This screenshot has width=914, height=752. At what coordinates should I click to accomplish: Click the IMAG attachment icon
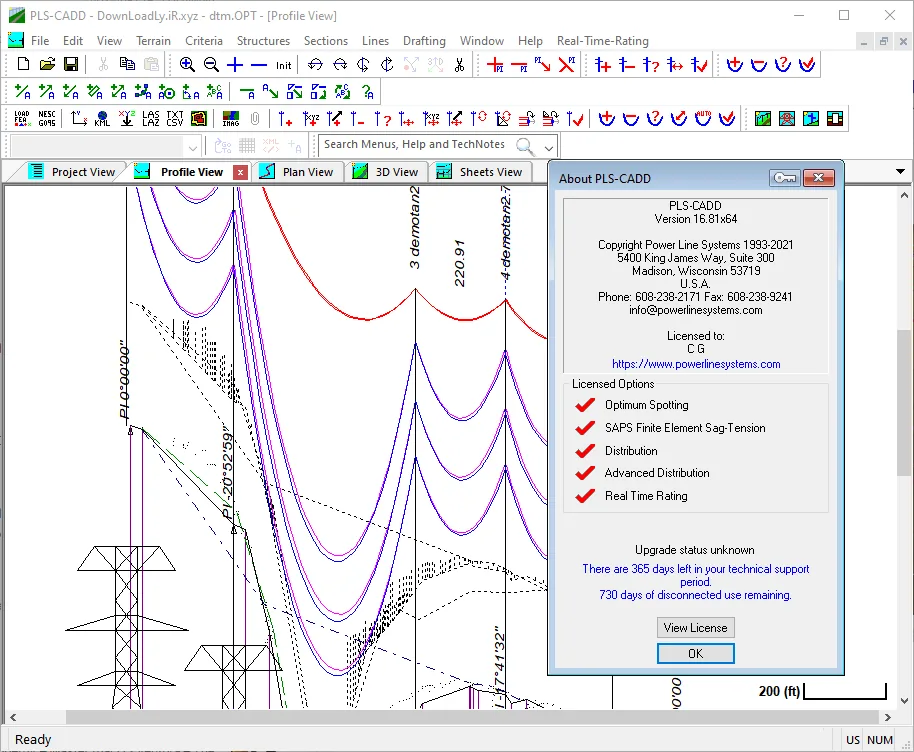[x=231, y=118]
